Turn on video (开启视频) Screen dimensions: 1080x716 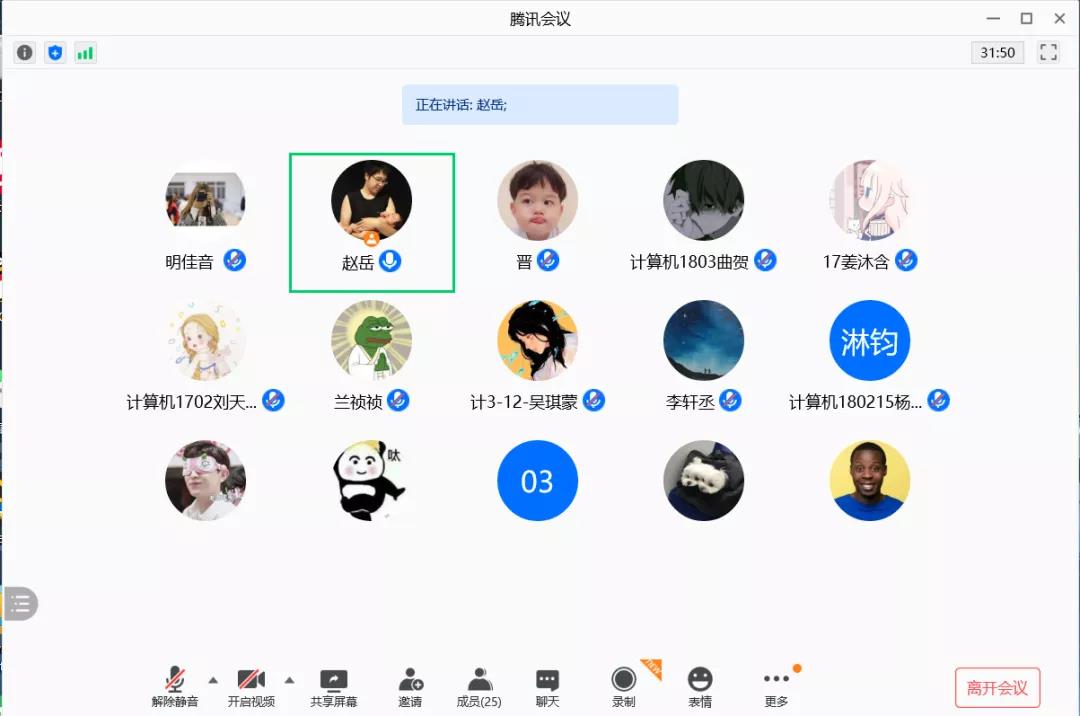pyautogui.click(x=251, y=685)
